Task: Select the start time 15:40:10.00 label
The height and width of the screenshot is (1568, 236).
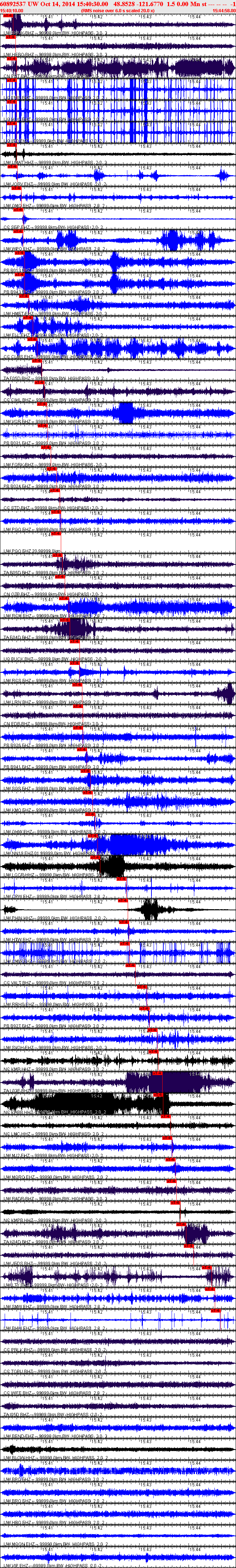Action: click(x=12, y=11)
